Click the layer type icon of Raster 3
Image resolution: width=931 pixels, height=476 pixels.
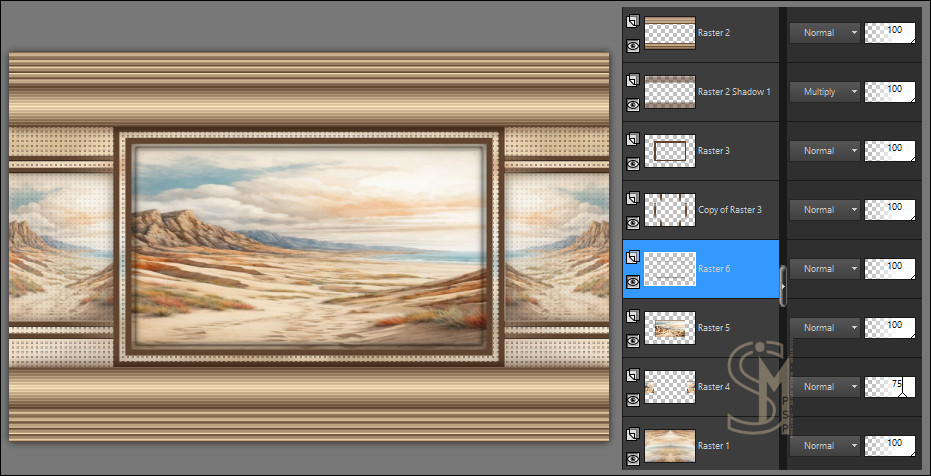pos(631,139)
